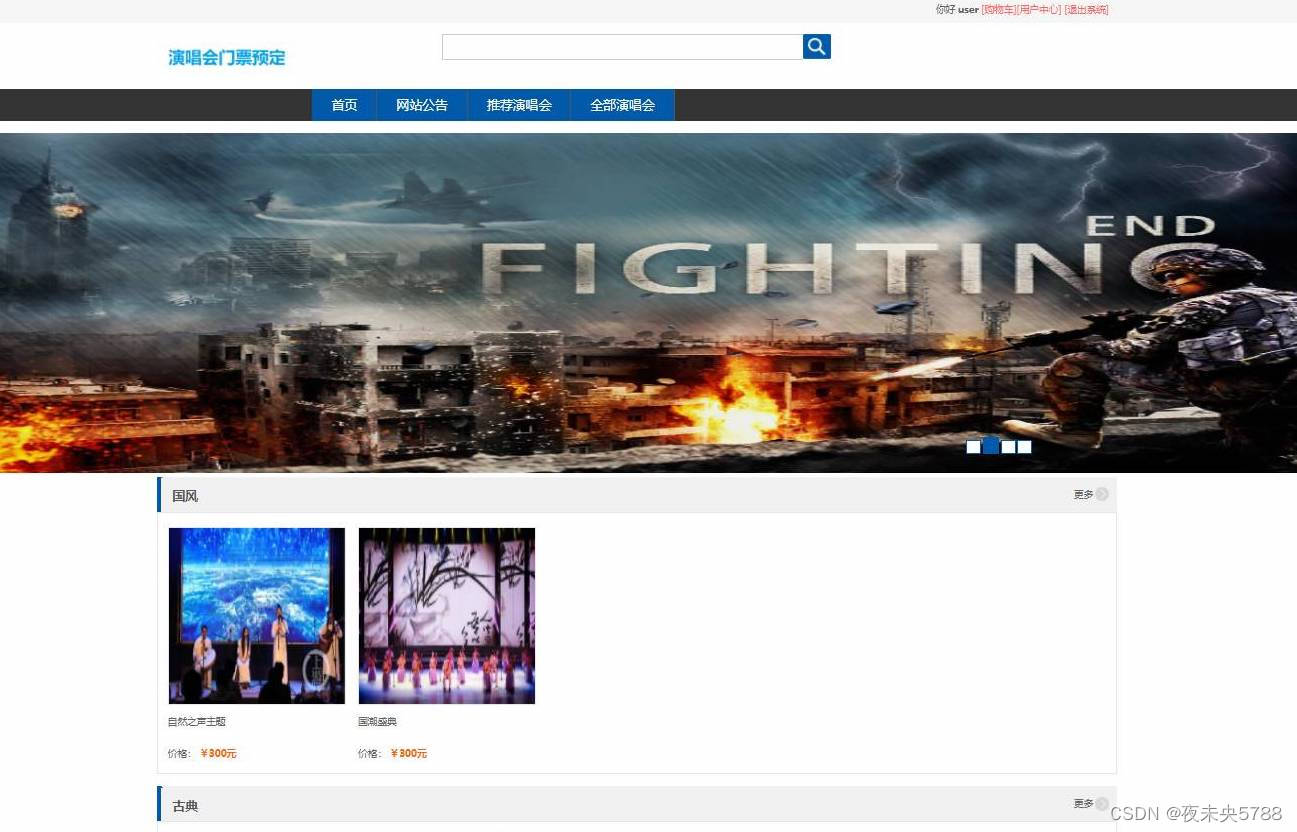Open the 购物车 link at top
Image resolution: width=1297 pixels, height=832 pixels.
[998, 9]
